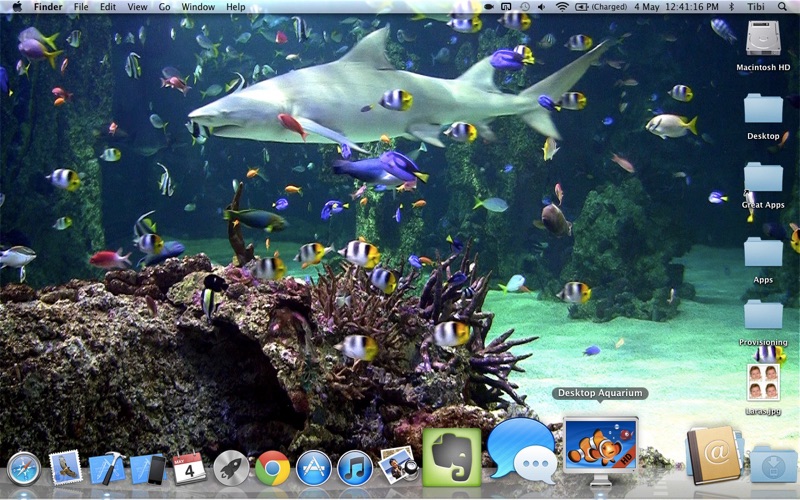Open Spotlight search magnifier
The height and width of the screenshot is (500, 800).
[x=782, y=7]
